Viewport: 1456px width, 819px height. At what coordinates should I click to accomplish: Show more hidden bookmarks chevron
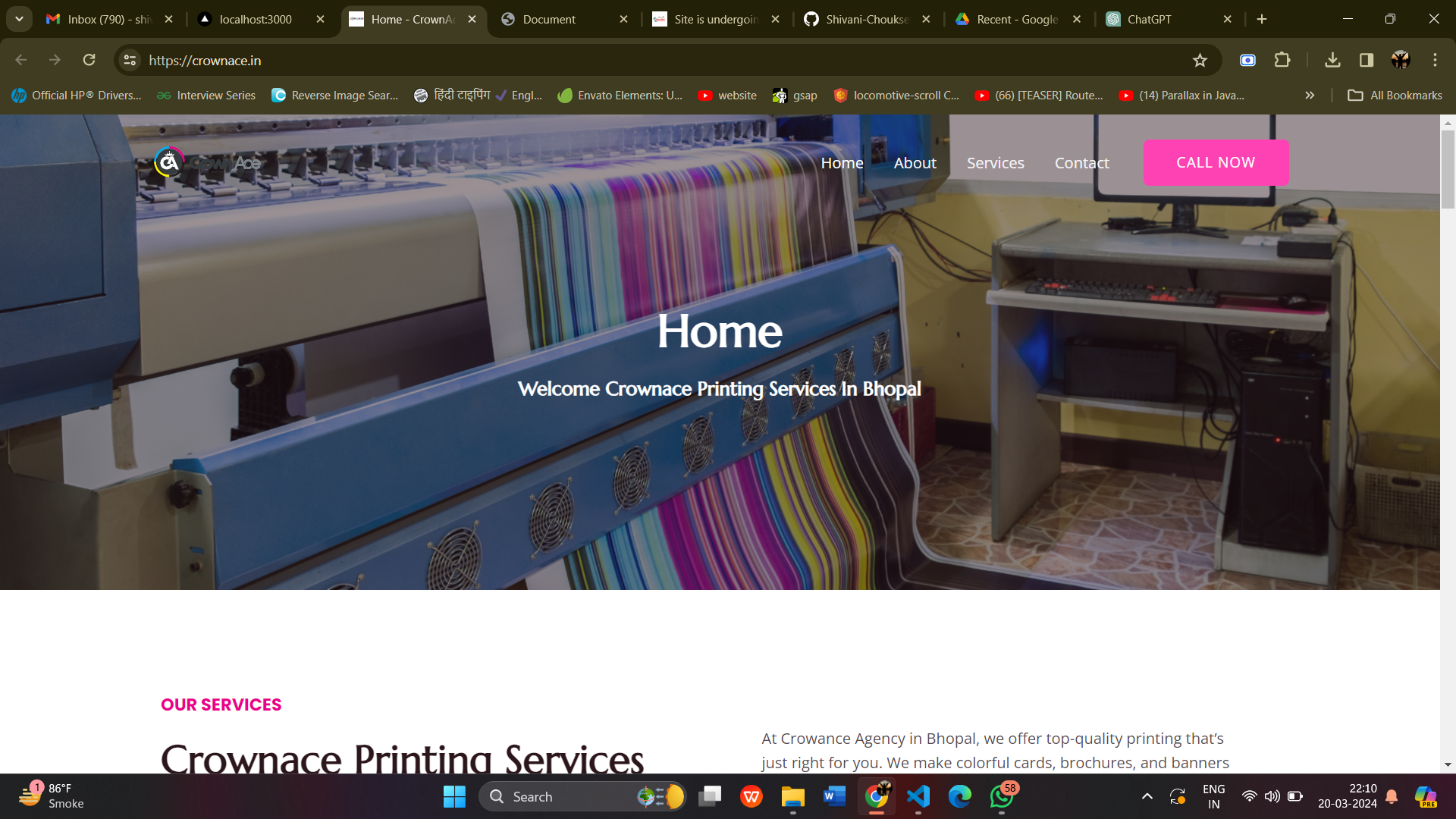point(1310,96)
